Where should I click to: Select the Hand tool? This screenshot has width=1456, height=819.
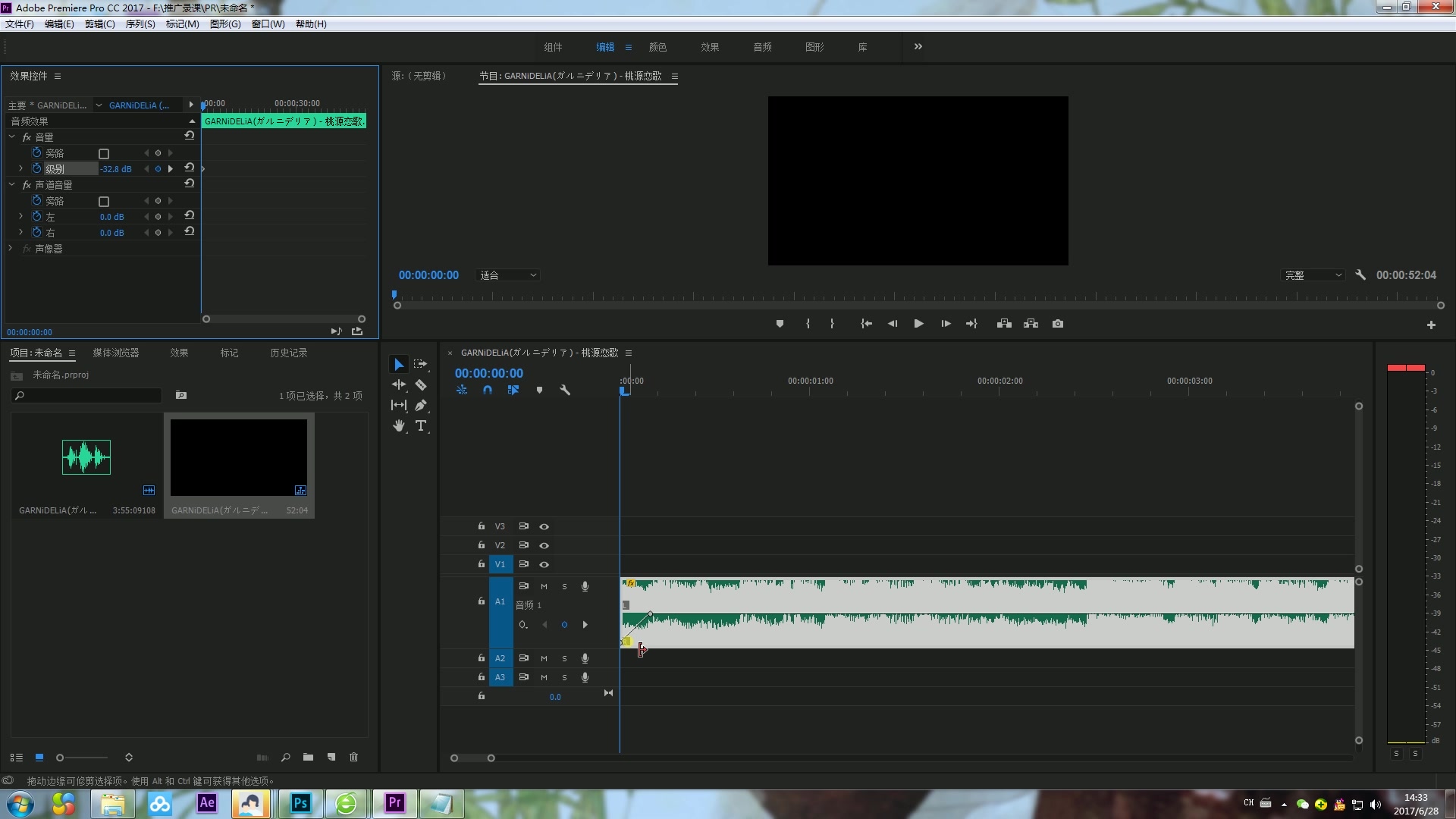pyautogui.click(x=399, y=426)
